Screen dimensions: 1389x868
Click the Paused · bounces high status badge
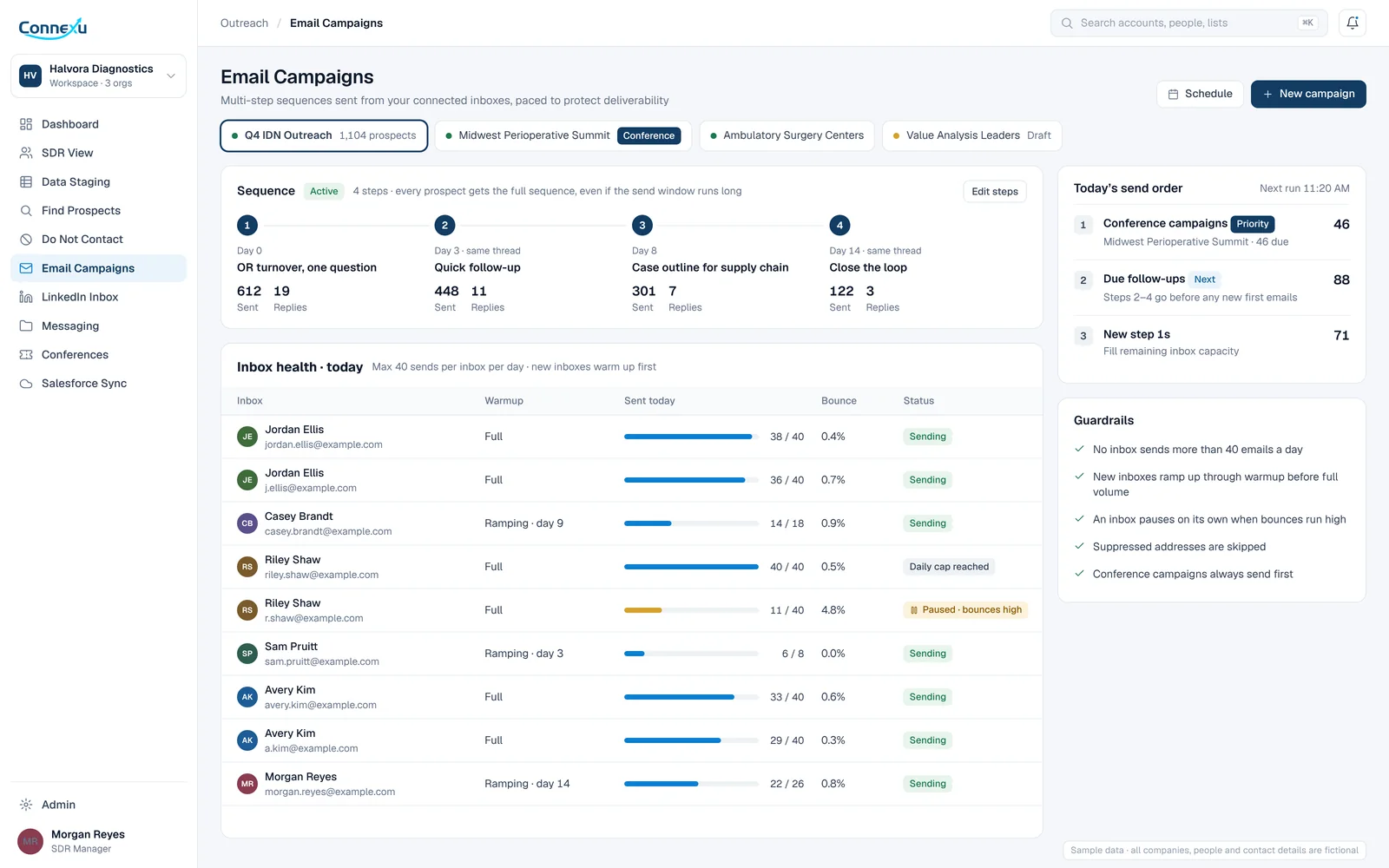tap(965, 610)
